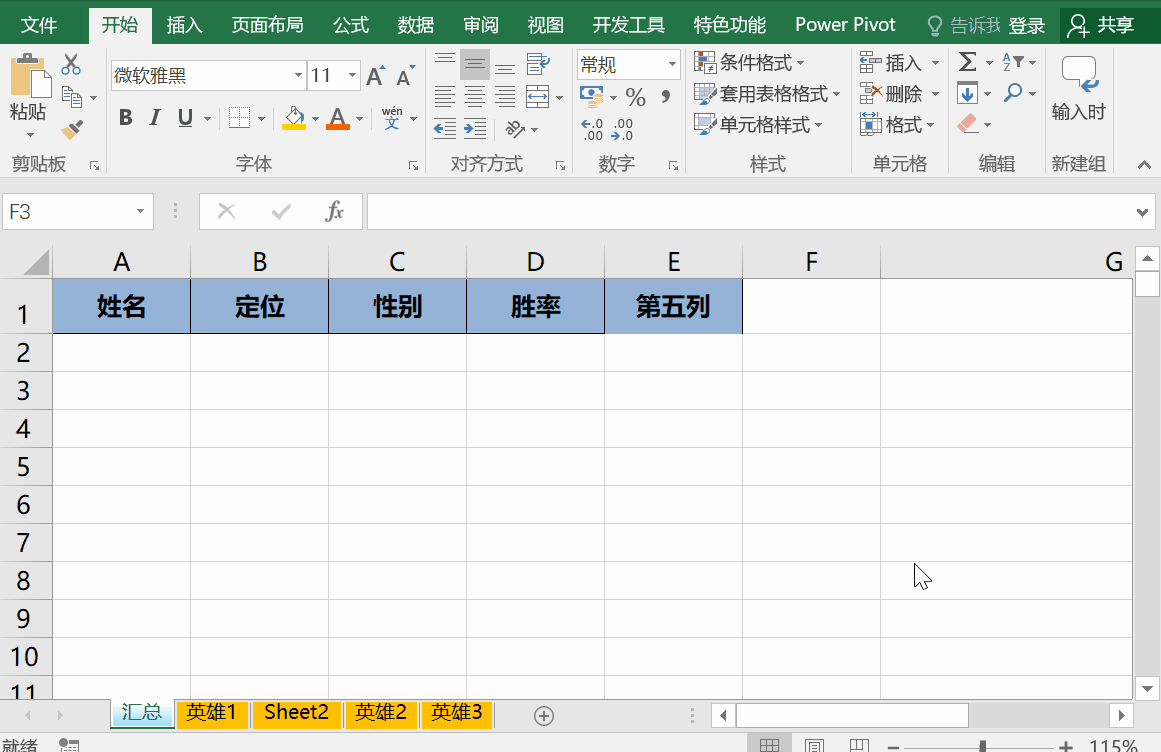
Task: Switch to Sheet2 sheet tab
Action: point(296,713)
